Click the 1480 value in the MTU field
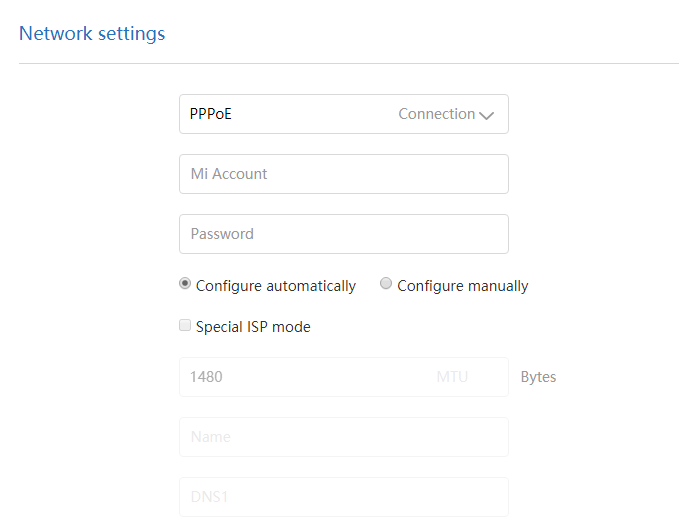Image resolution: width=679 pixels, height=519 pixels. click(207, 377)
